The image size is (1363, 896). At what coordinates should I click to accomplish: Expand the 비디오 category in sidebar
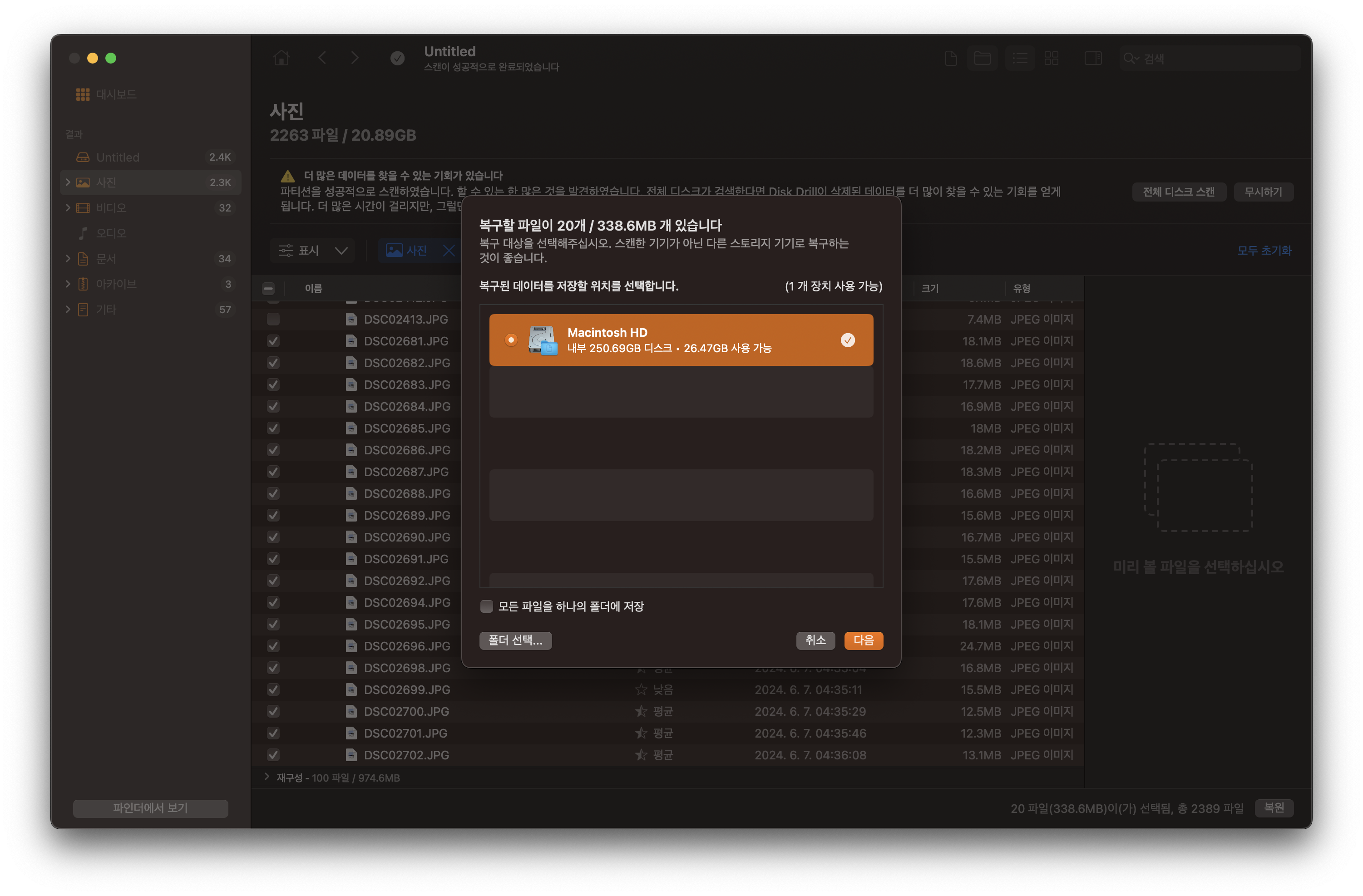tap(68, 208)
